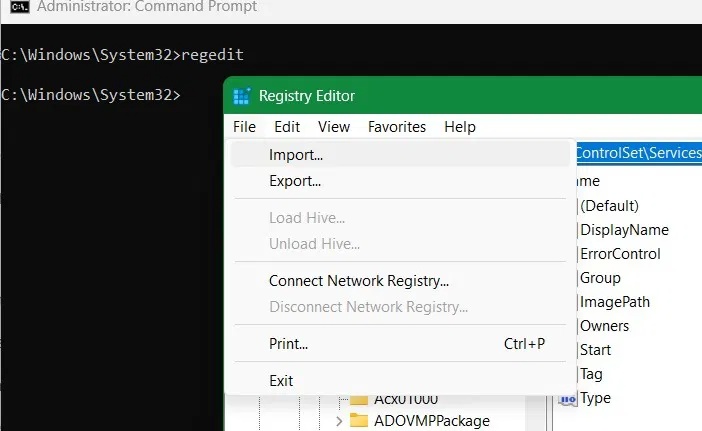Viewport: 702px width, 431px height.
Task: Open the Help menu
Action: (460, 127)
